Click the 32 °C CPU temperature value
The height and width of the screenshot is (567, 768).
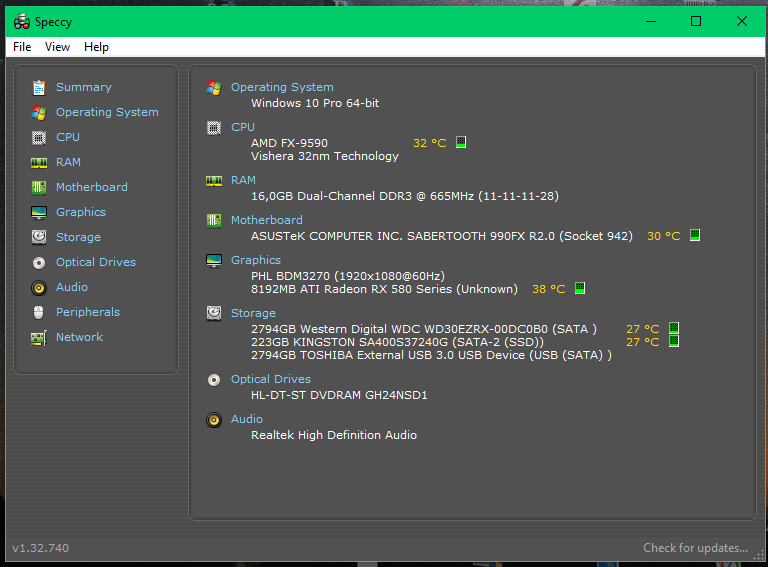coord(430,143)
